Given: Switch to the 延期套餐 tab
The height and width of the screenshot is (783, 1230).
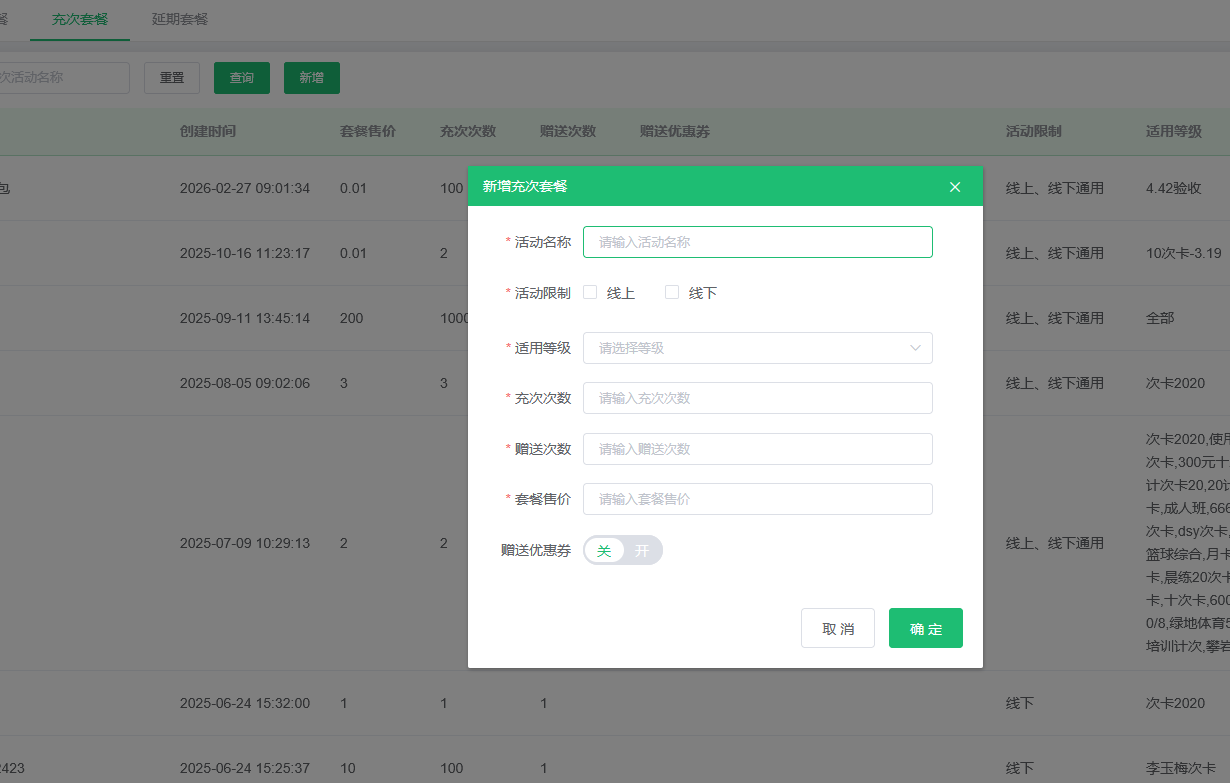Looking at the screenshot, I should [x=178, y=18].
